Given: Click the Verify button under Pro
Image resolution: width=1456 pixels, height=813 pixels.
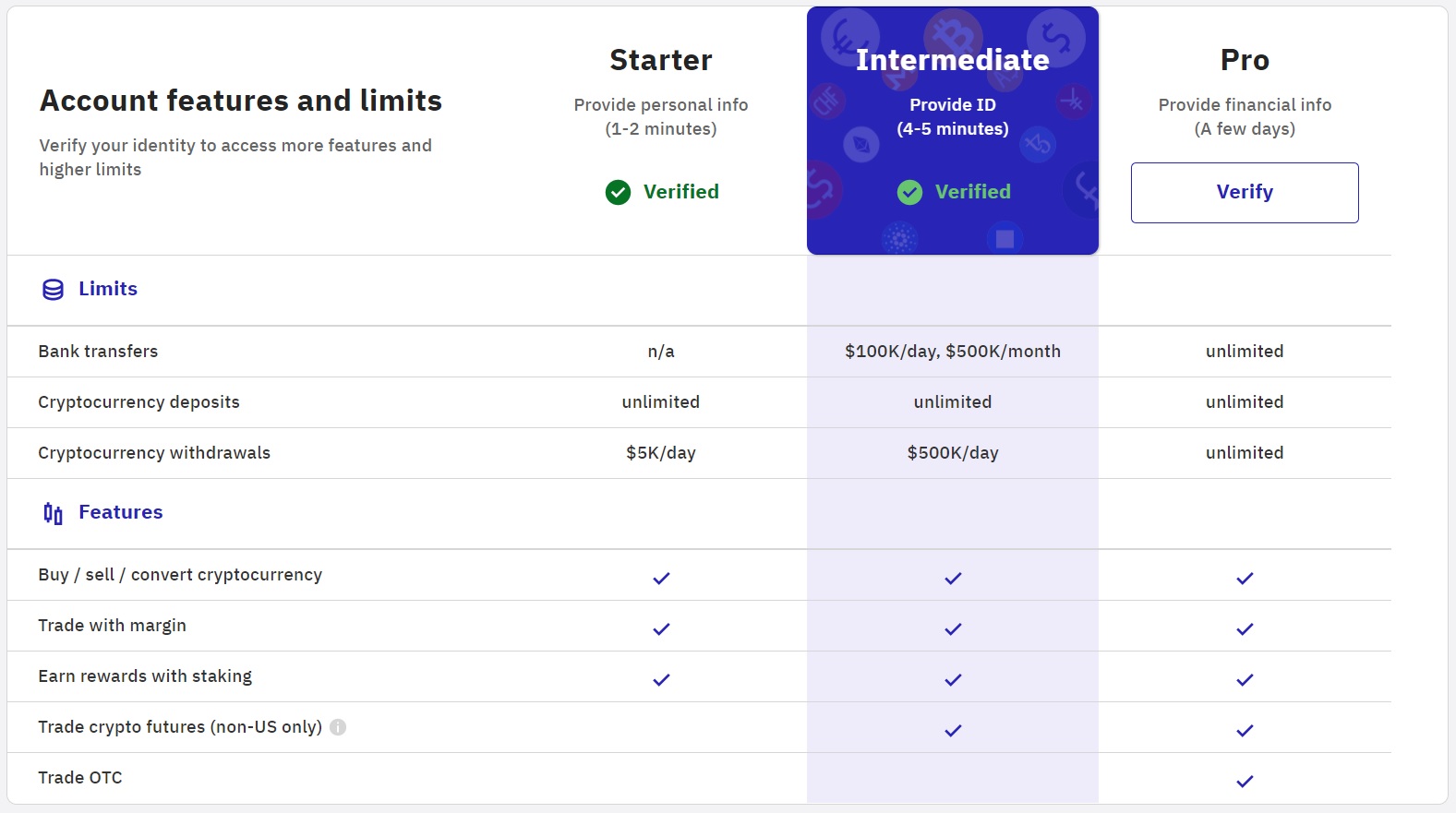Looking at the screenshot, I should [x=1244, y=192].
